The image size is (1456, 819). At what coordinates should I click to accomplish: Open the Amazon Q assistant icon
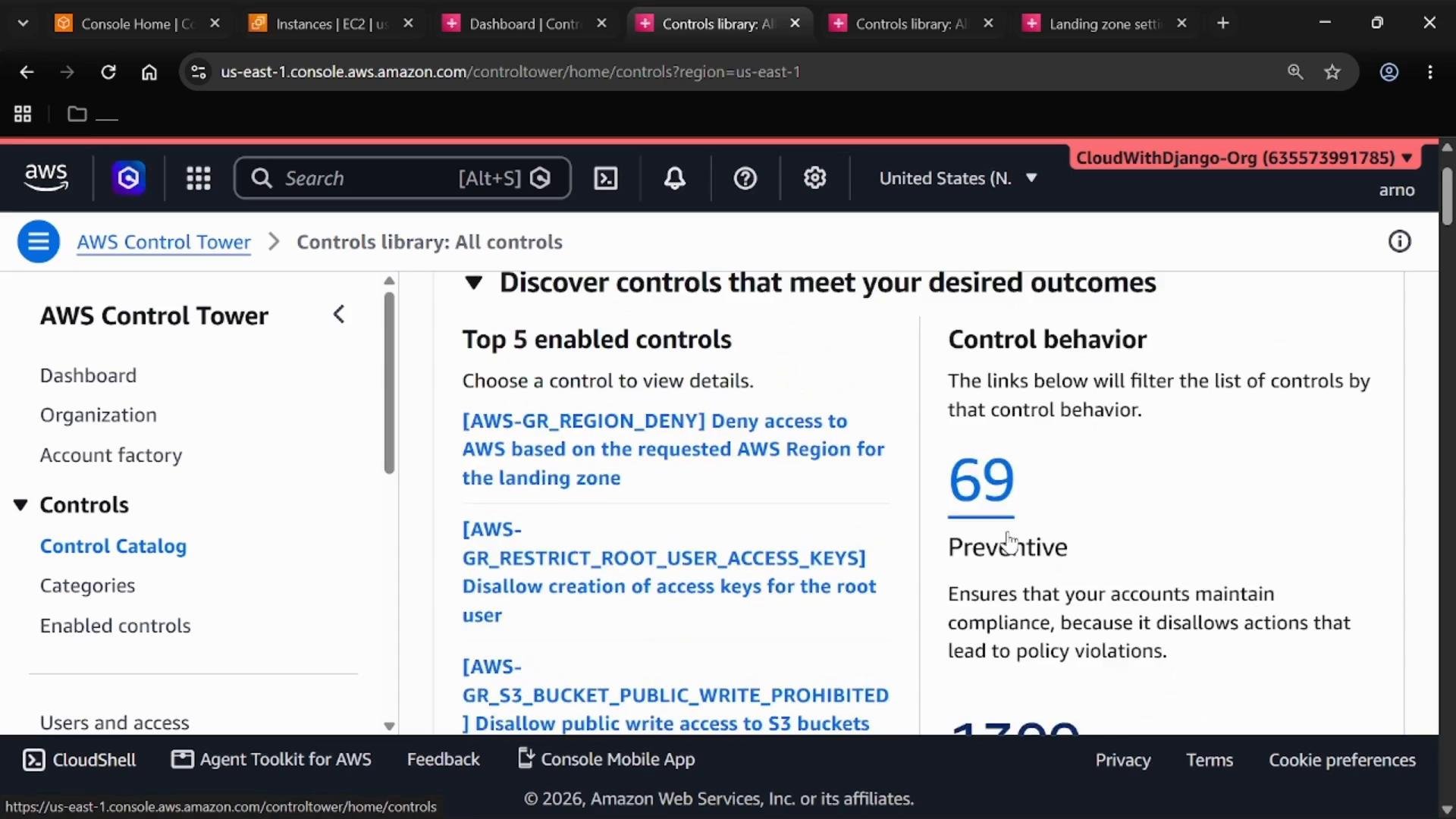tap(128, 178)
